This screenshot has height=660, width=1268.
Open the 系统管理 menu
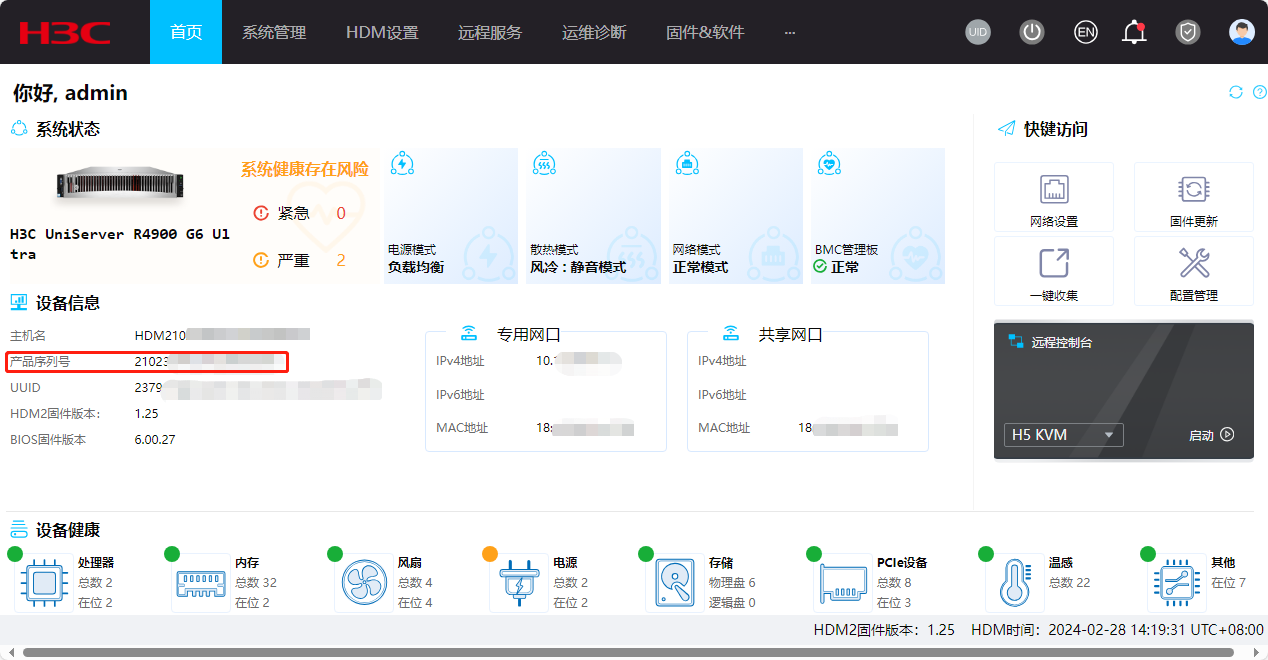[274, 32]
